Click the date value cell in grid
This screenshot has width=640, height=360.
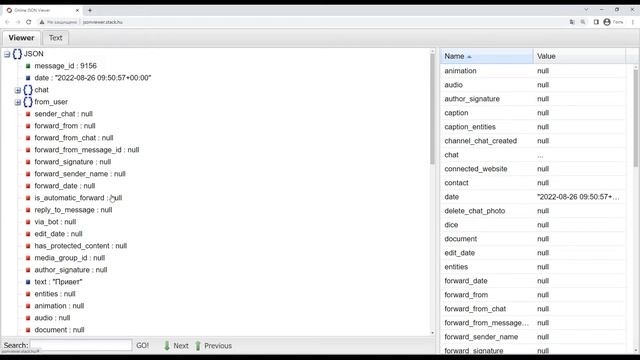579,197
